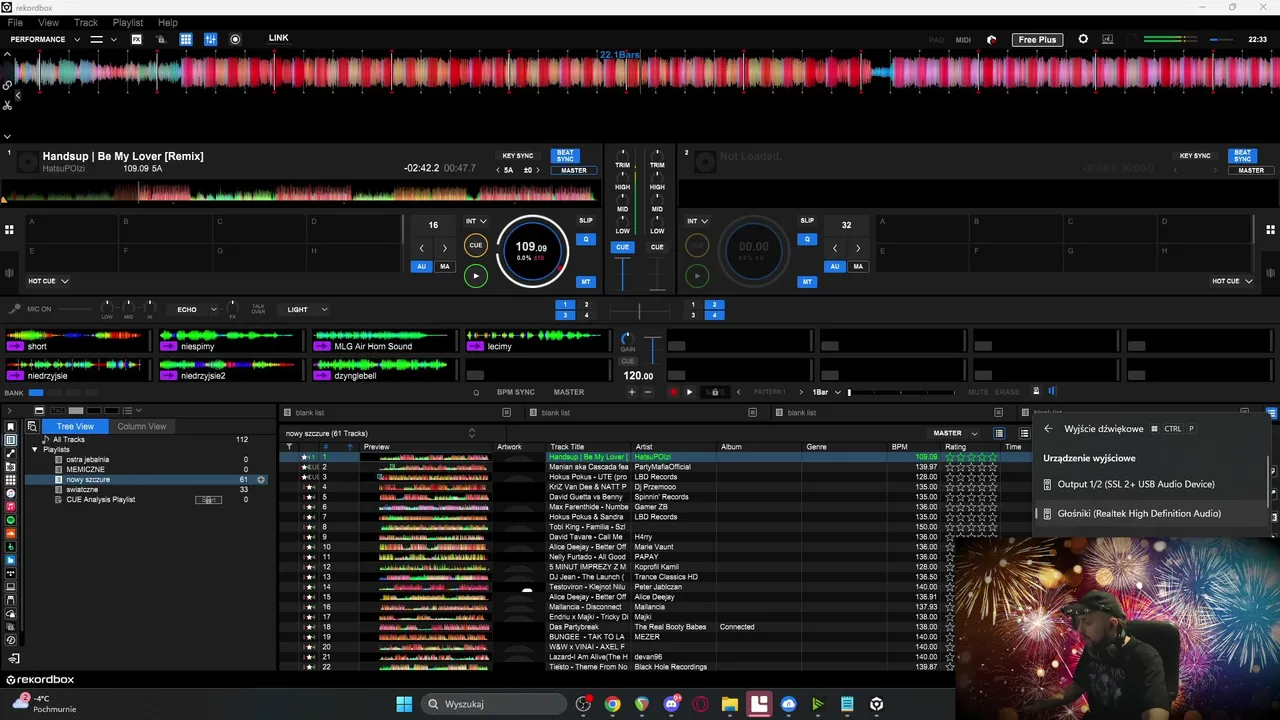The width and height of the screenshot is (1280, 720).
Task: Click the scissors icon beside waveform
Action: click(x=7, y=104)
